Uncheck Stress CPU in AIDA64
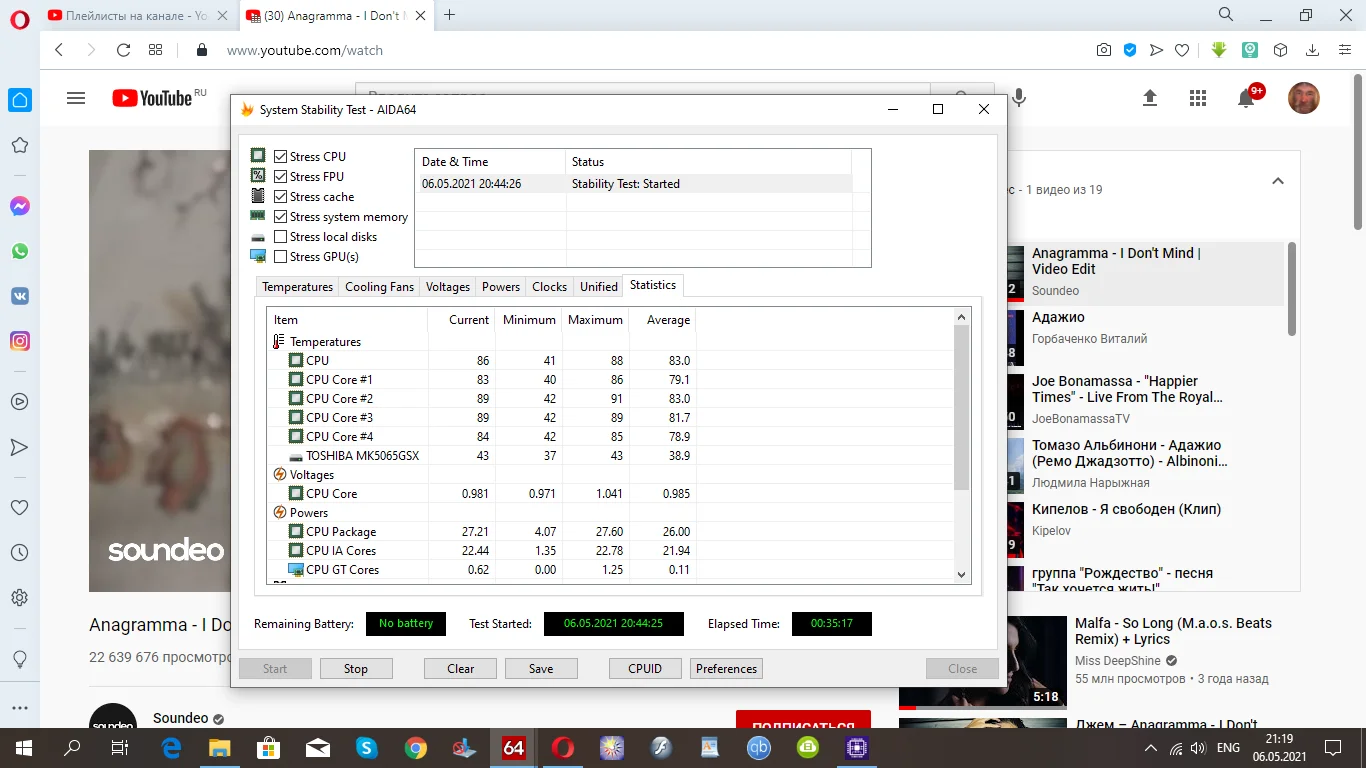Viewport: 1366px width, 768px height. tap(281, 157)
